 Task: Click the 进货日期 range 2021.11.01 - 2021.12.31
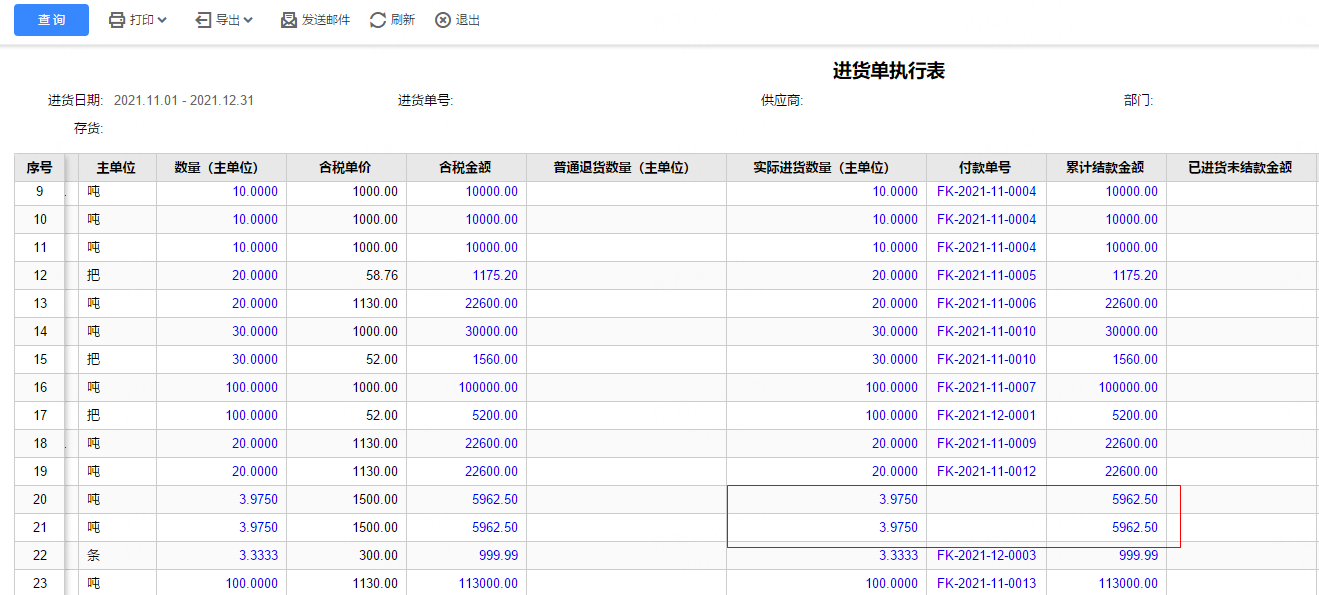pyautogui.click(x=184, y=100)
